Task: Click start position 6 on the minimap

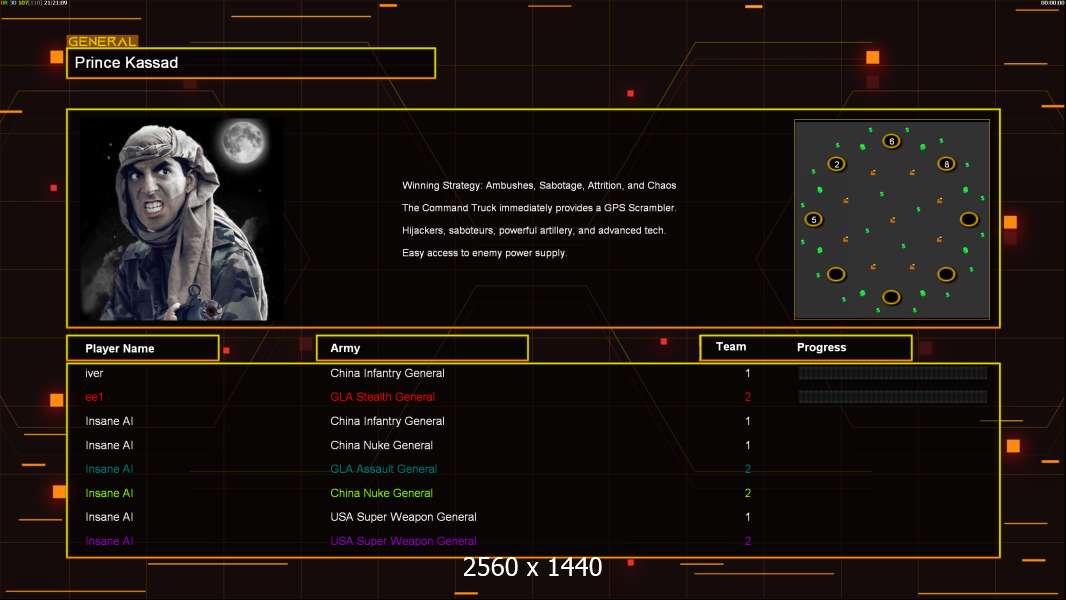Action: (x=891, y=141)
